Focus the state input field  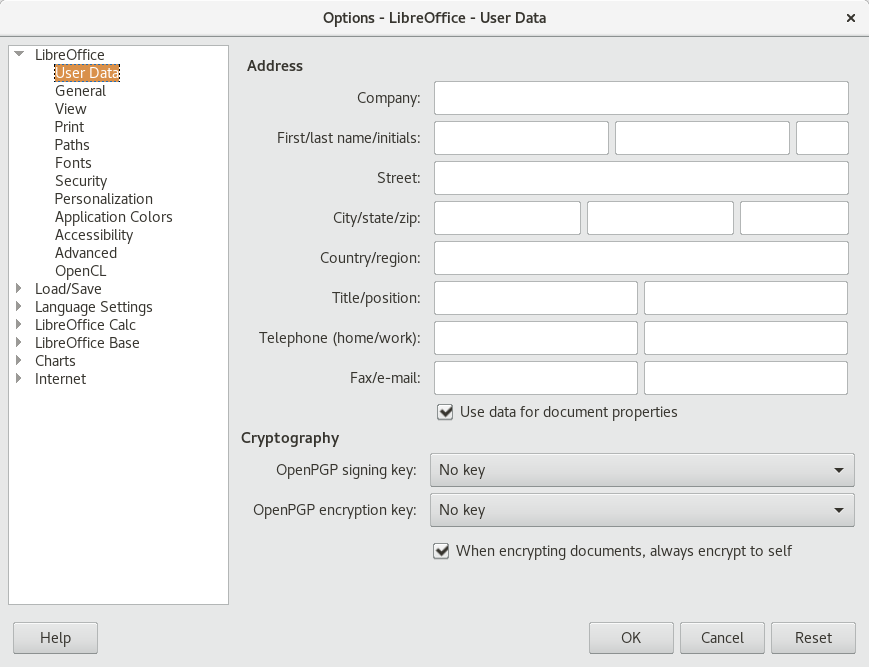coord(660,218)
